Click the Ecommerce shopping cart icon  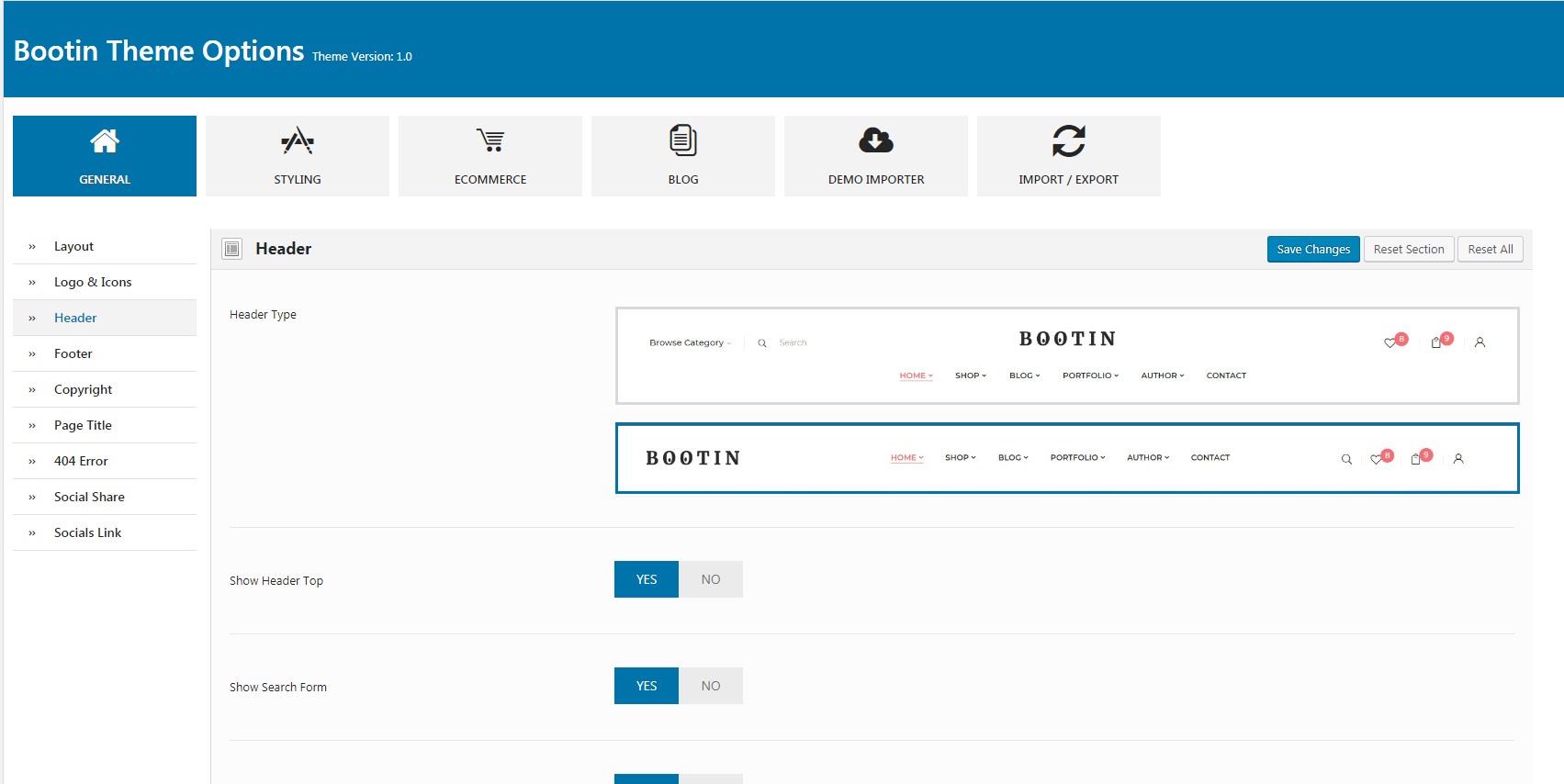490,140
